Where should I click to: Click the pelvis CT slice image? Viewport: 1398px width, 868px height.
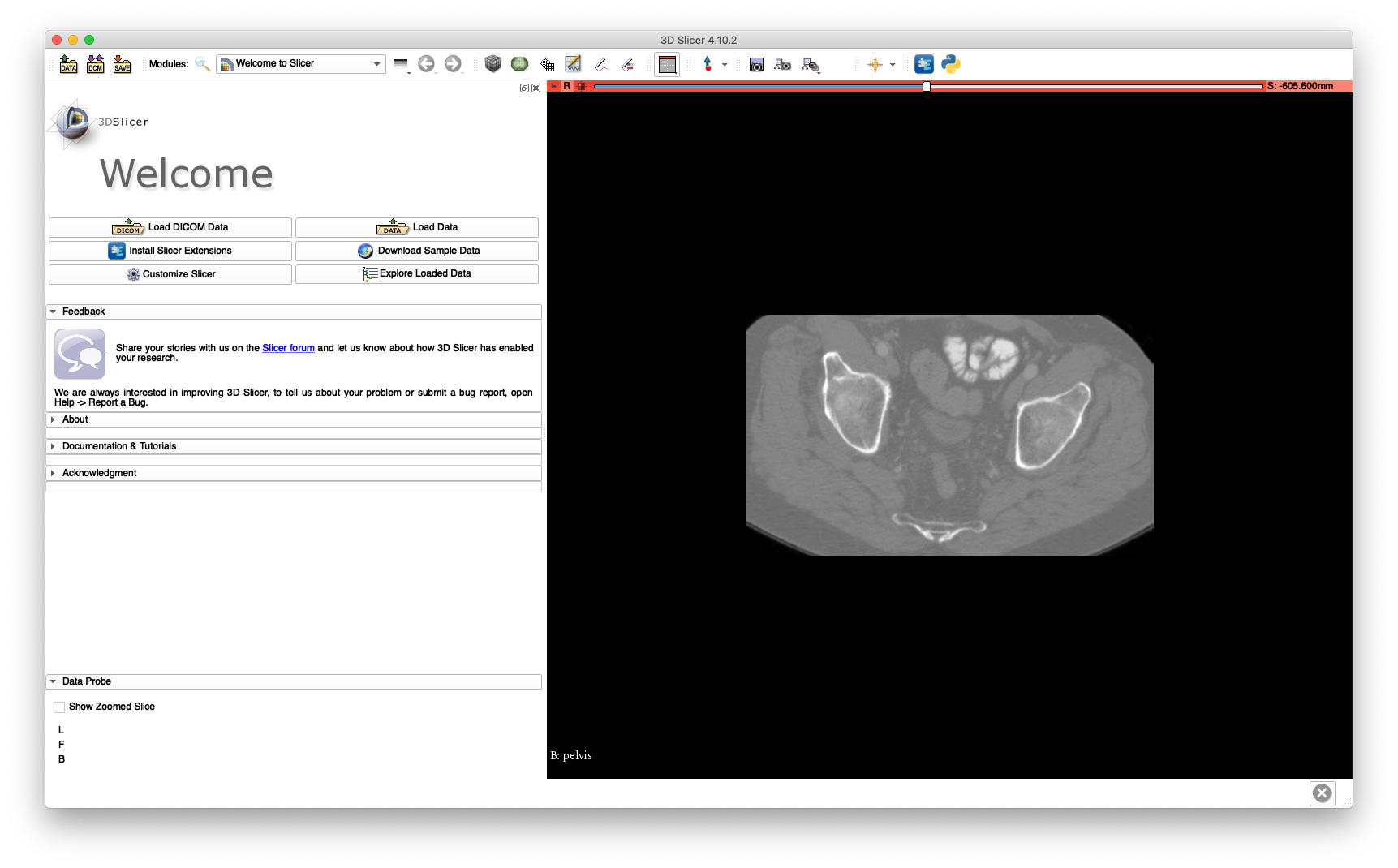click(949, 435)
